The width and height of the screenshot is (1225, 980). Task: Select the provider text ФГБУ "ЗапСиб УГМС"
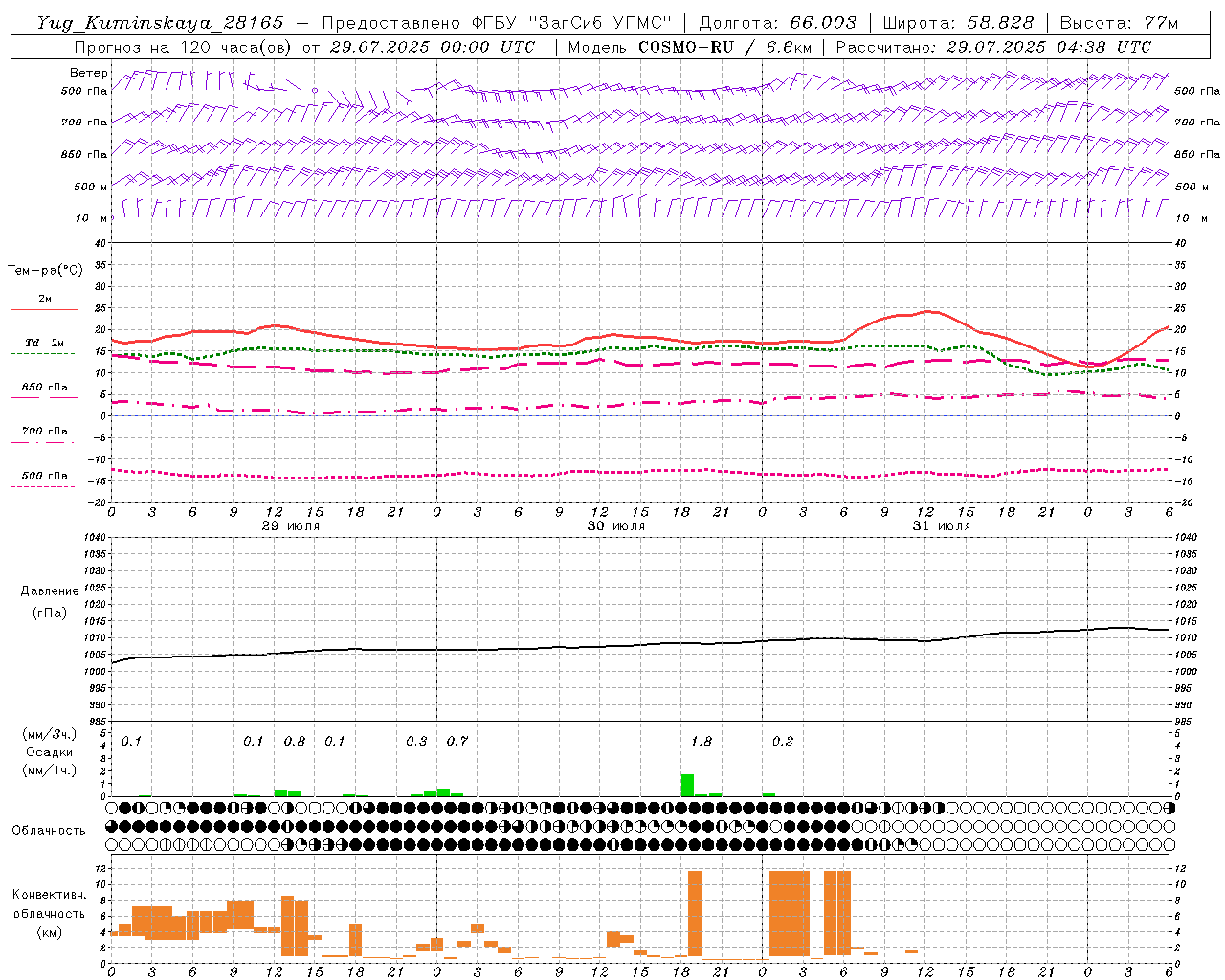click(x=572, y=23)
